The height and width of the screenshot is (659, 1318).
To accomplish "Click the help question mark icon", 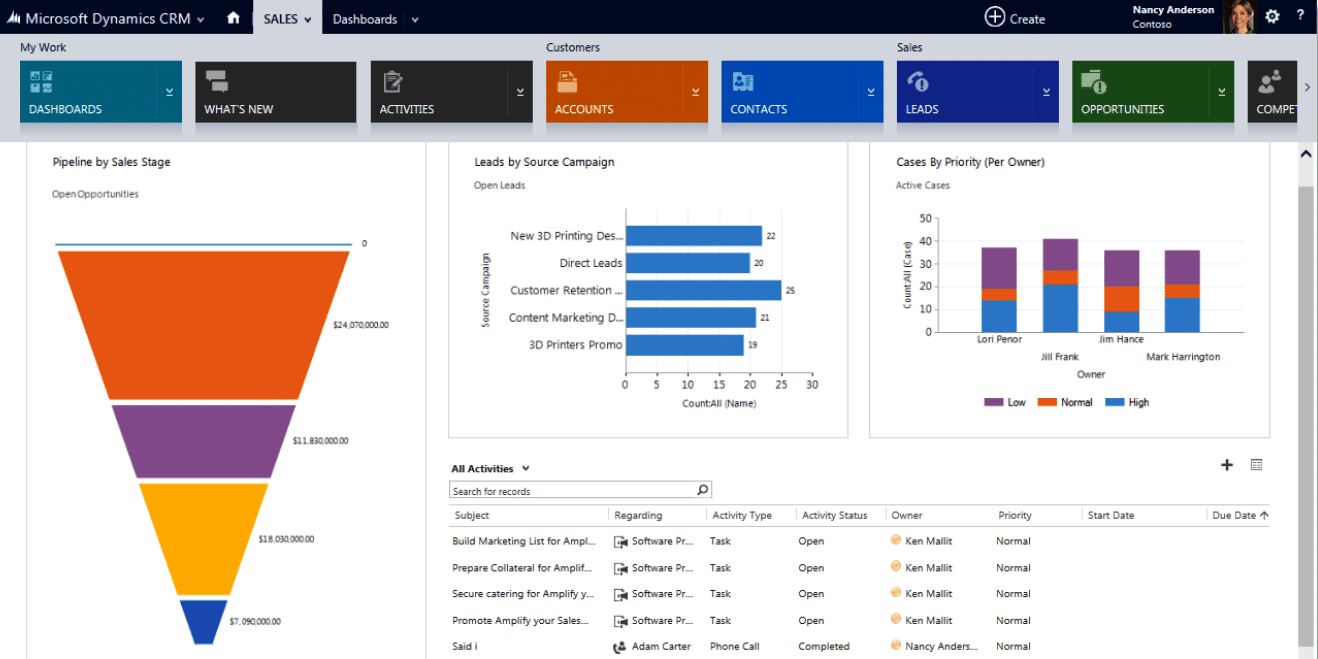I will click(1300, 17).
